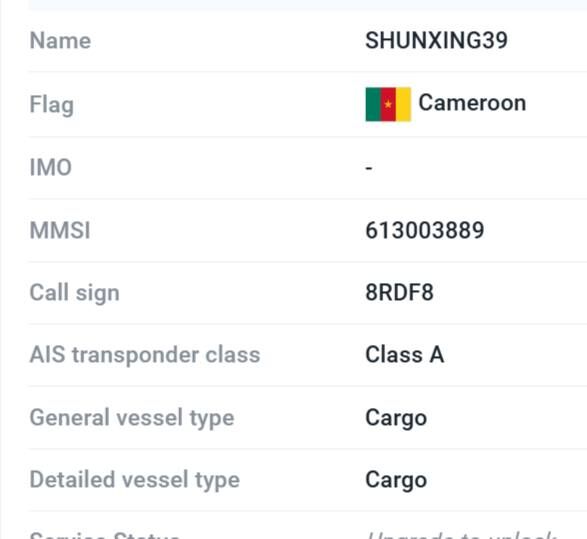
Task: Click the General vessel type label
Action: 132,418
